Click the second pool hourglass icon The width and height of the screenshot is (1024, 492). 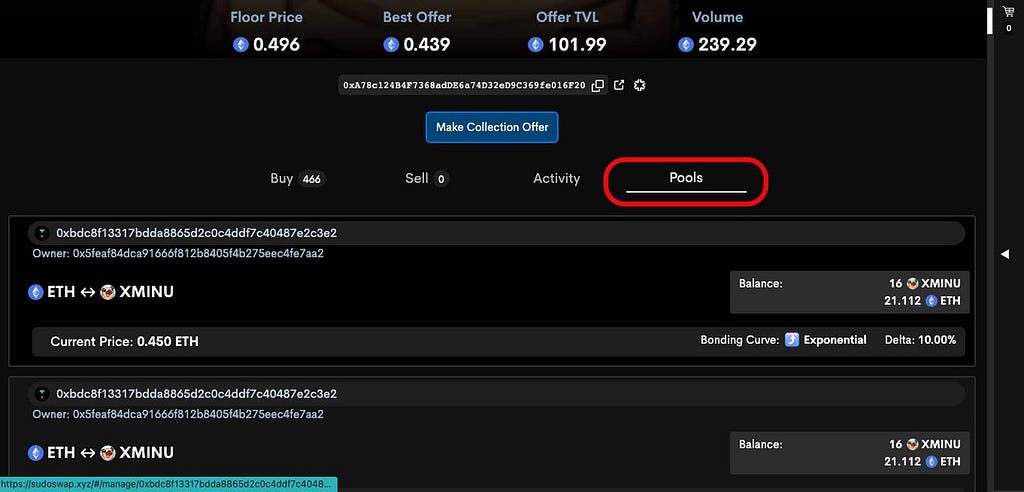42,393
